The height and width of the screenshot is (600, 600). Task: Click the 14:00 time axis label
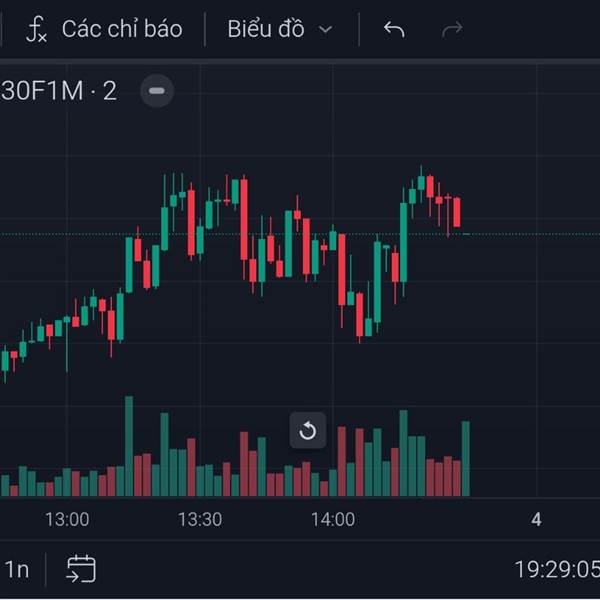point(333,520)
